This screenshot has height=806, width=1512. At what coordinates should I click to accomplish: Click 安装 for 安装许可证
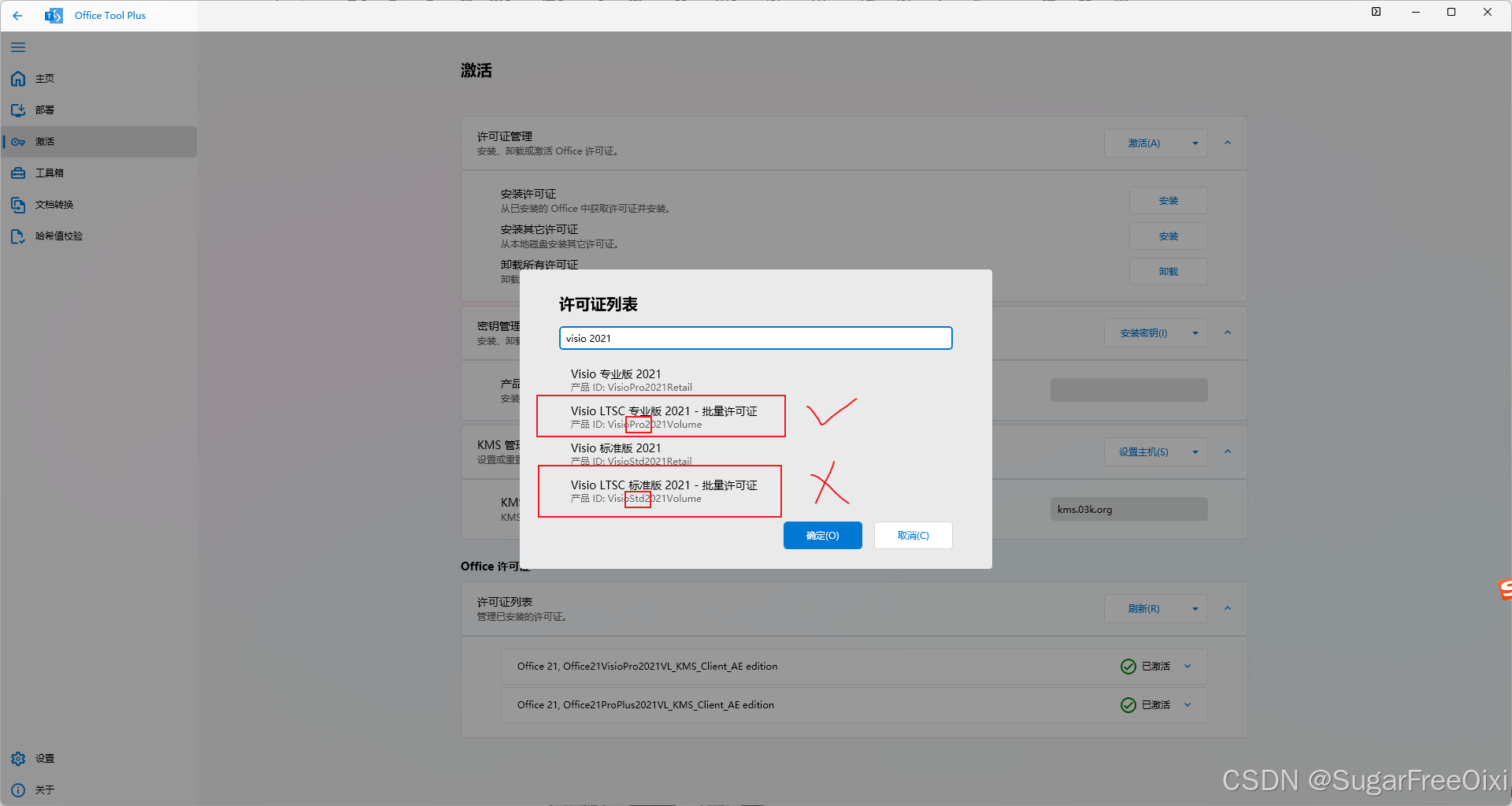1169,201
